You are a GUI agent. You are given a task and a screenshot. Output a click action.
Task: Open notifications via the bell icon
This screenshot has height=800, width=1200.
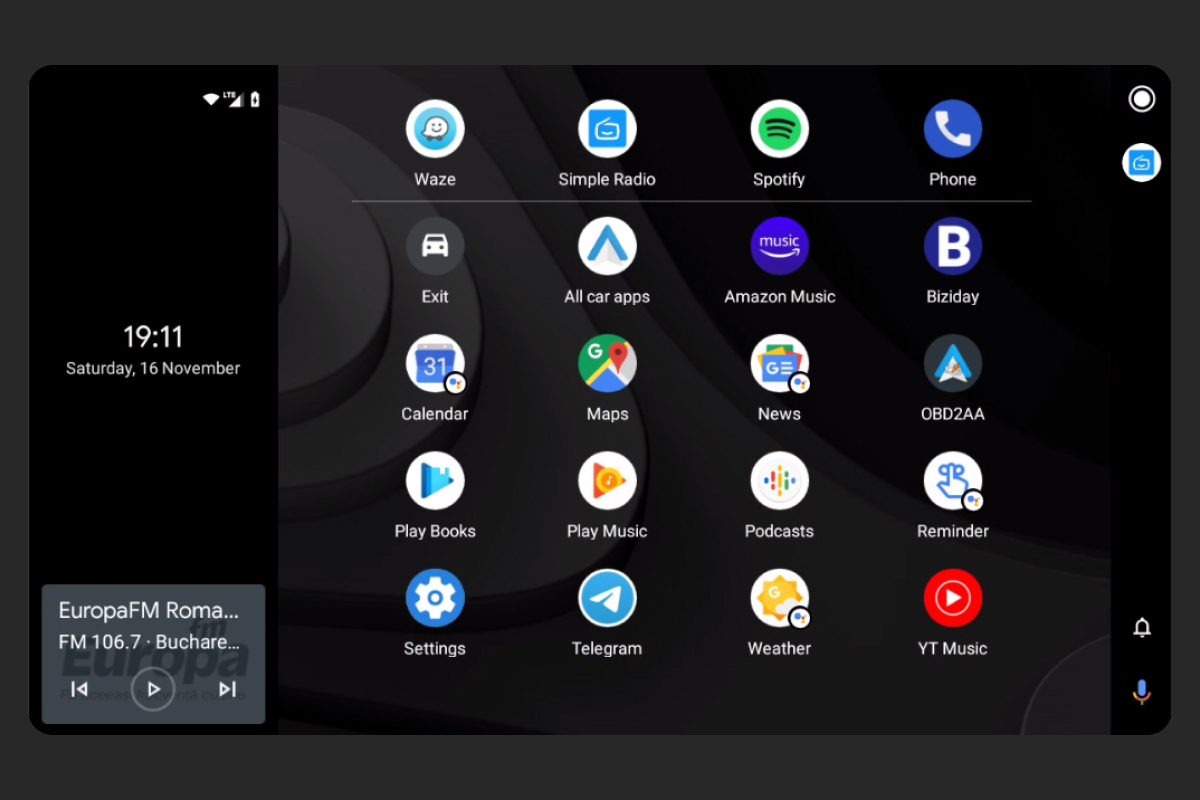(1141, 627)
